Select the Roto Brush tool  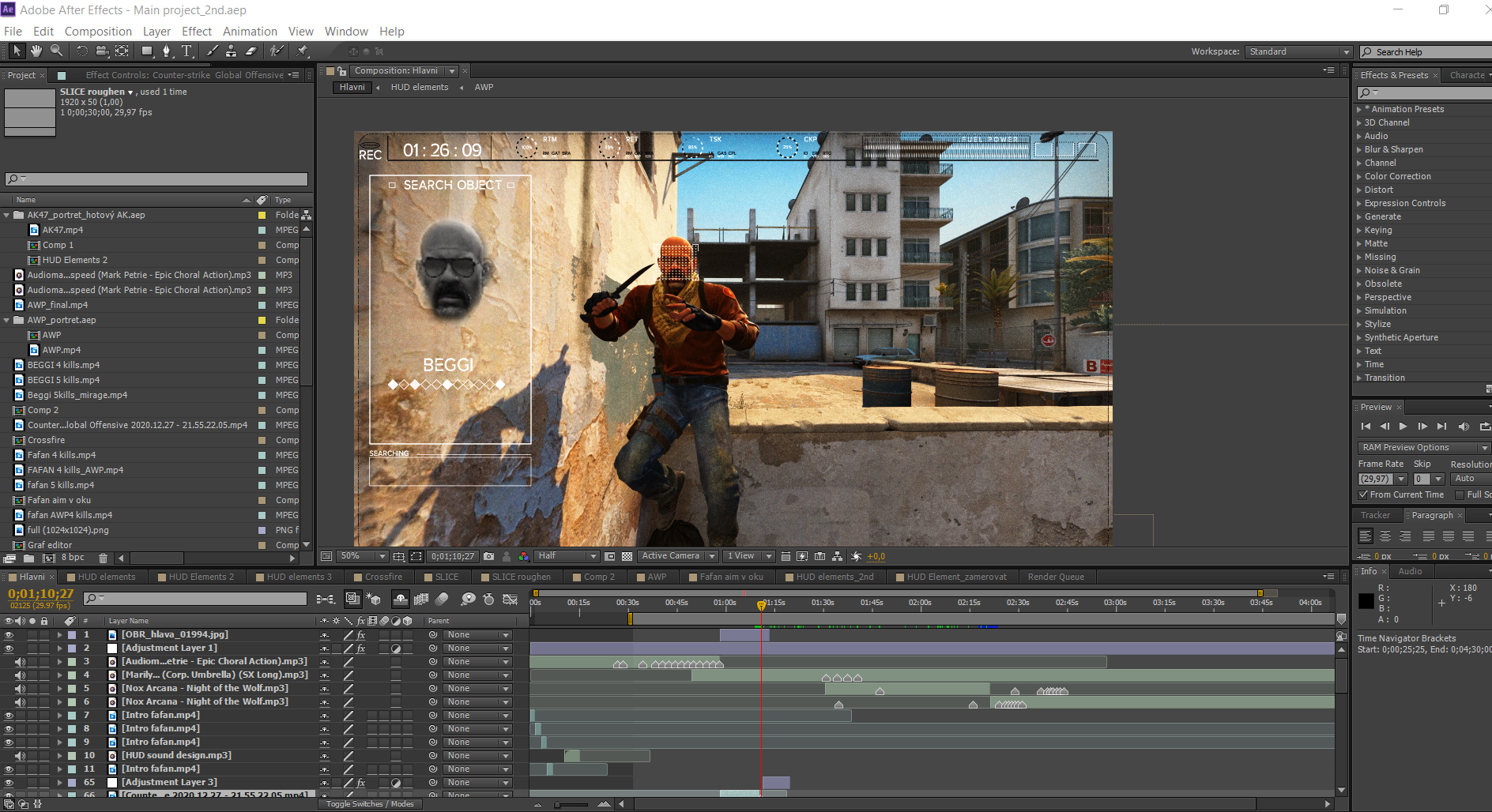276,51
